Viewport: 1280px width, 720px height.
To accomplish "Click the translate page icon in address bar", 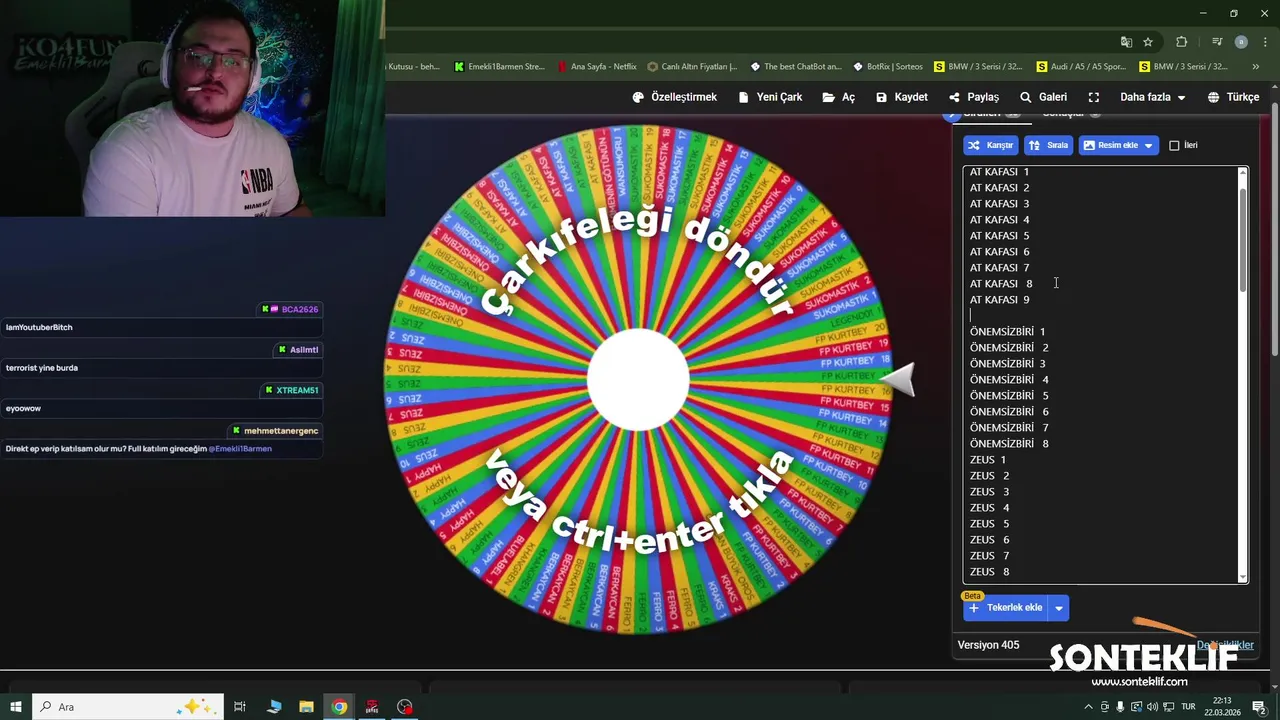I will coord(1126,42).
